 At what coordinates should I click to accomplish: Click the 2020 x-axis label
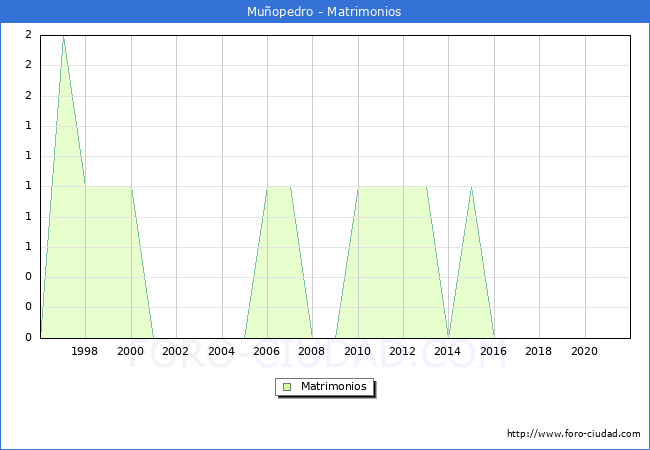point(584,351)
